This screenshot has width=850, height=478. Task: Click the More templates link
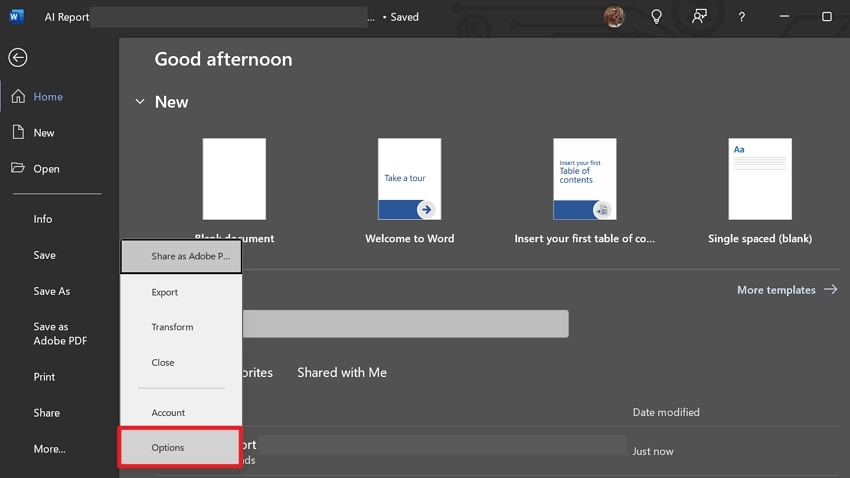coord(787,290)
